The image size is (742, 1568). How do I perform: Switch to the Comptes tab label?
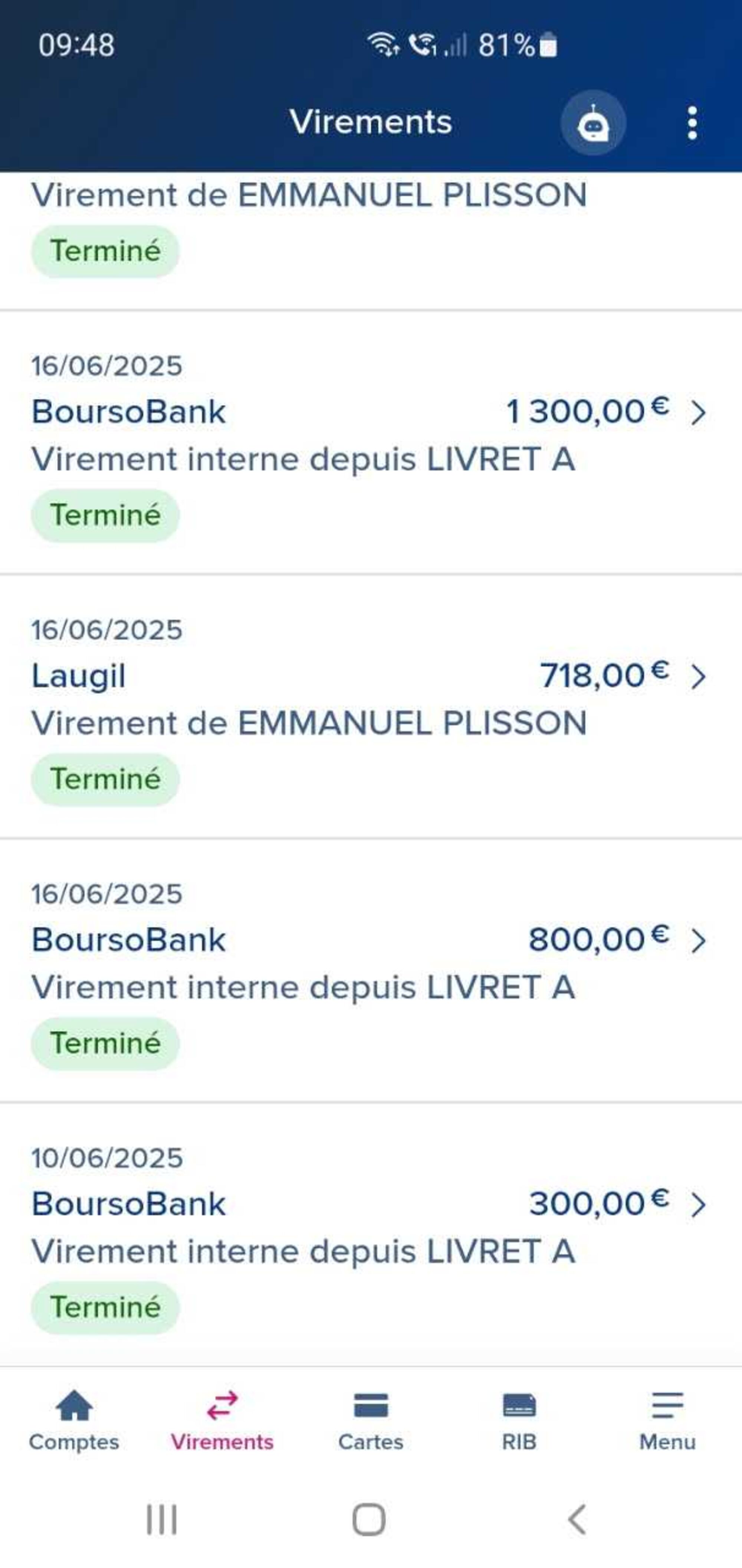(73, 1442)
